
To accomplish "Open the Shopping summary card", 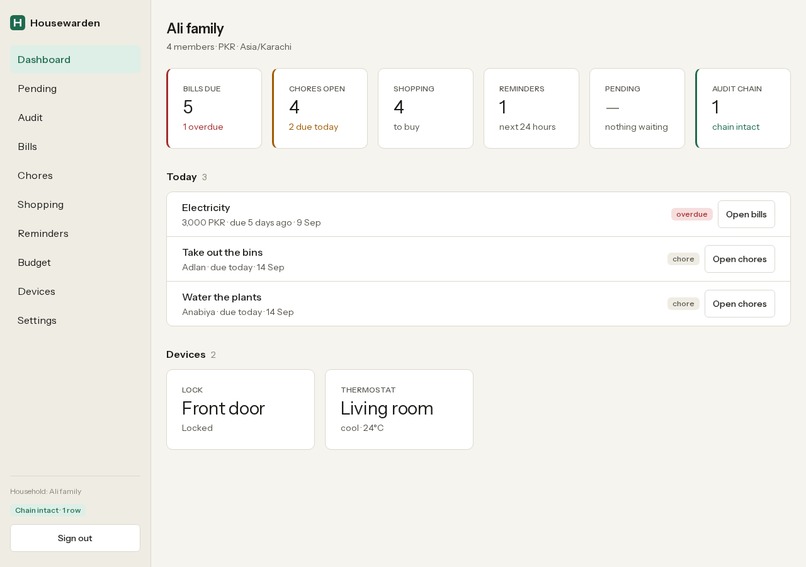I will [x=426, y=108].
